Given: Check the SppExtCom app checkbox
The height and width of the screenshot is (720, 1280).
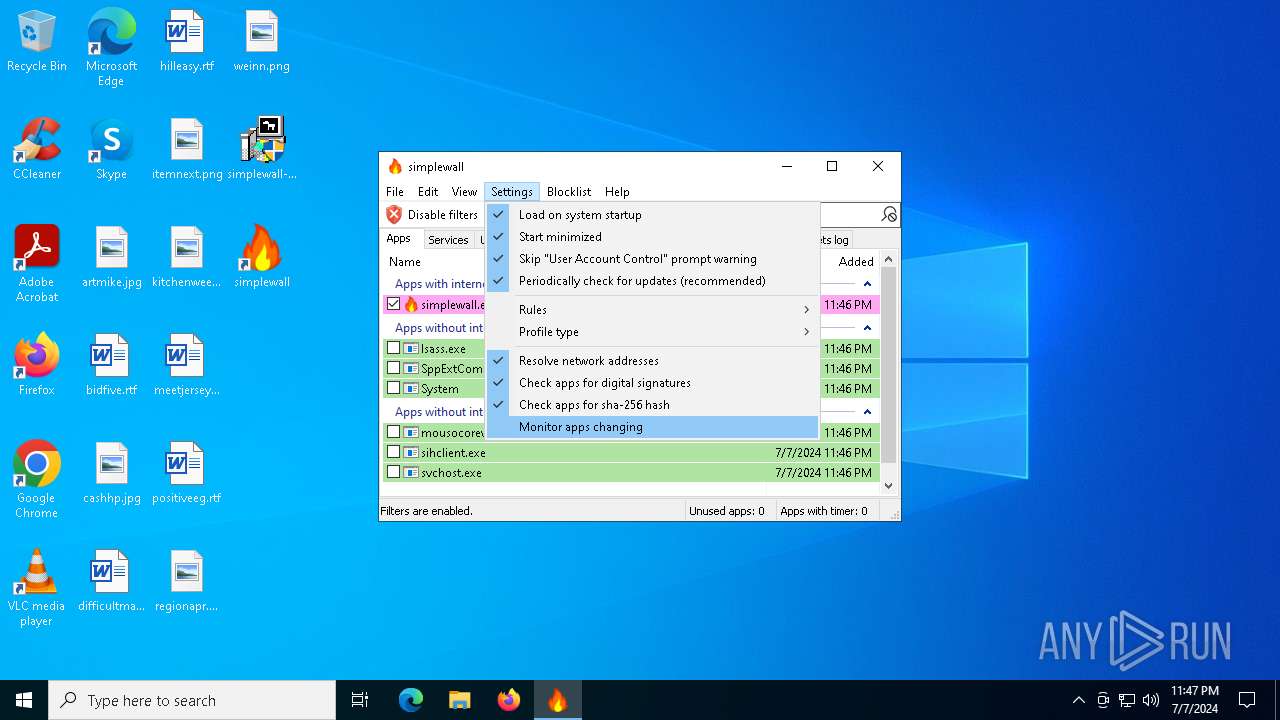Looking at the screenshot, I should tap(394, 368).
